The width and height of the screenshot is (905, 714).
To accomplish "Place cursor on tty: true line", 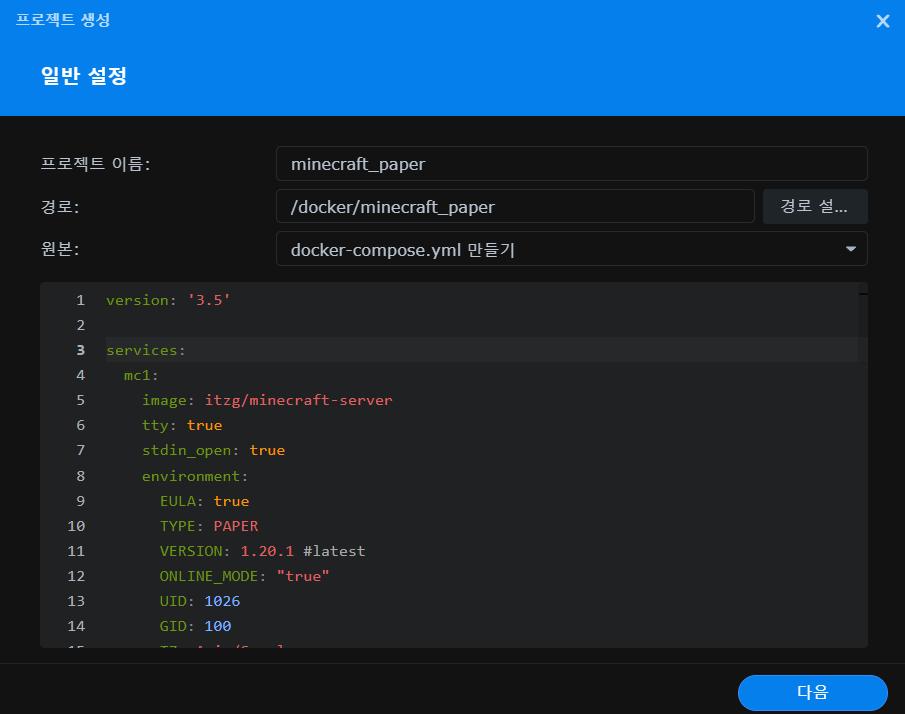I will tap(182, 425).
